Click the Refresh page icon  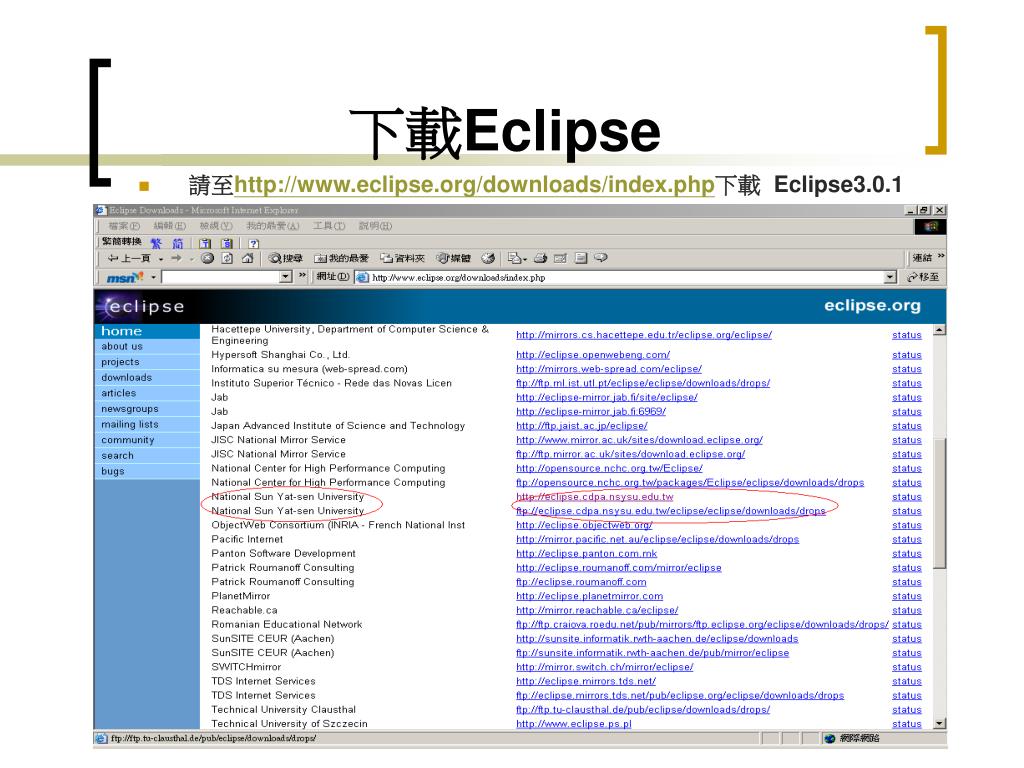[227, 259]
